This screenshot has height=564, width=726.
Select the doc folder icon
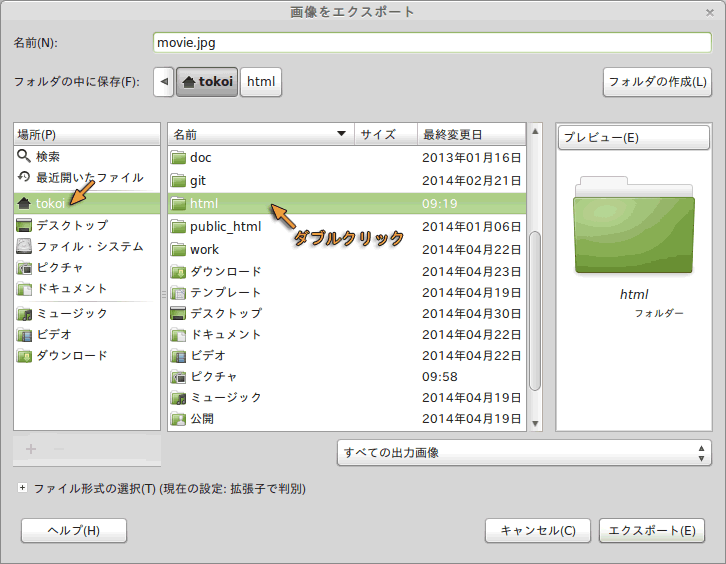[x=178, y=158]
